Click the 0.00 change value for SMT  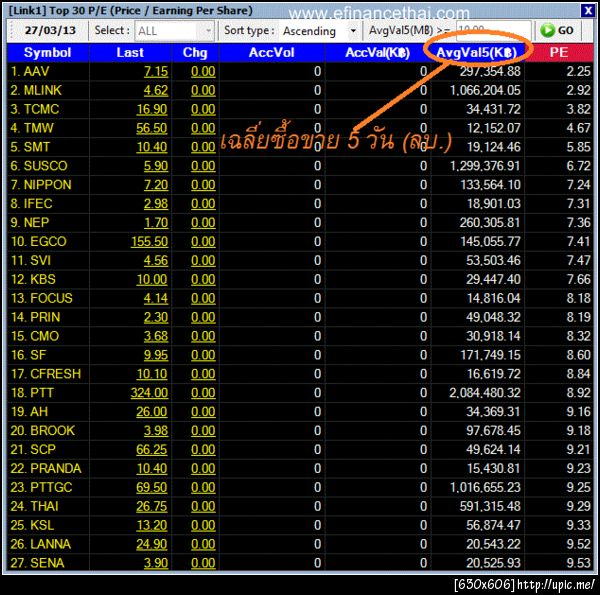click(x=203, y=147)
